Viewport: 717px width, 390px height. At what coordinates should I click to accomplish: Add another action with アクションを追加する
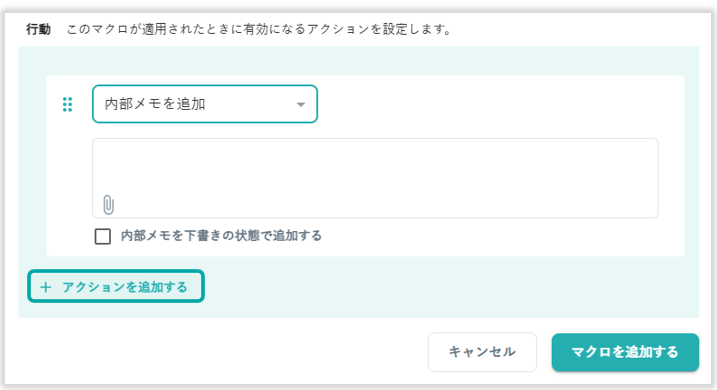pos(116,286)
